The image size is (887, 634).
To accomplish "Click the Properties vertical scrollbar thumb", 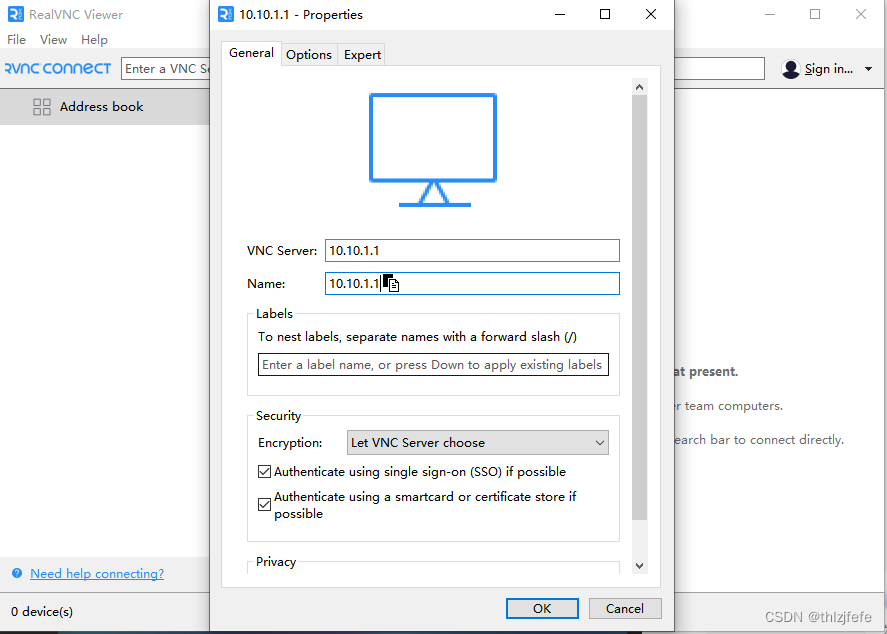I will 639,307.
